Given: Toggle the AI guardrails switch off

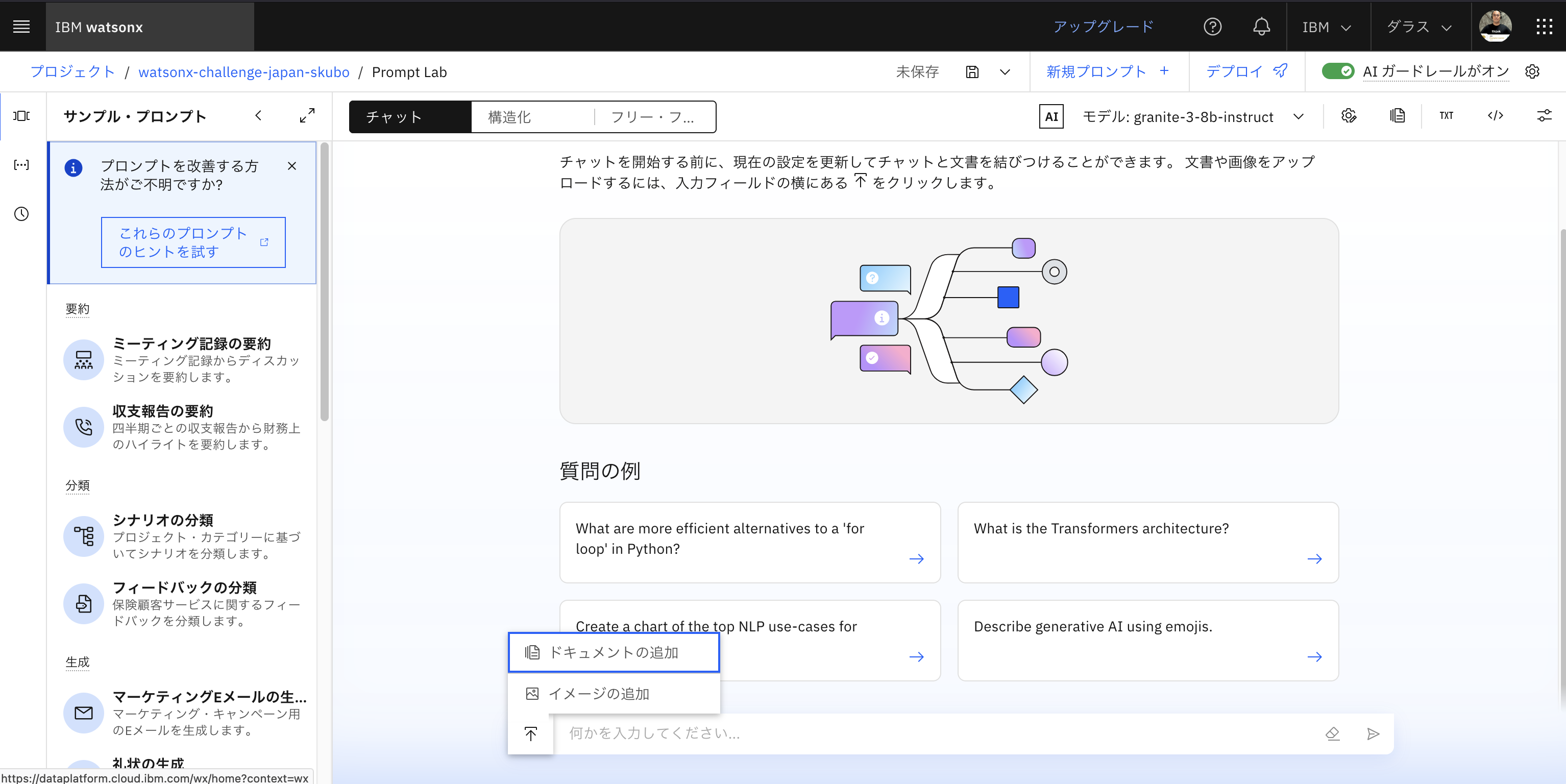Looking at the screenshot, I should click(1337, 71).
